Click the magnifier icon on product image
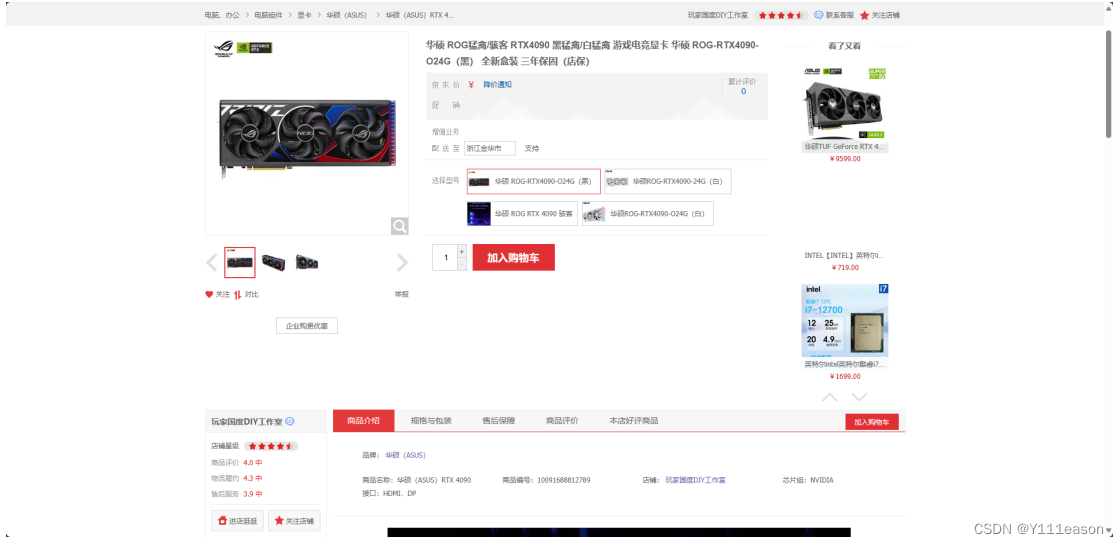The width and height of the screenshot is (1119, 544). pyautogui.click(x=400, y=226)
